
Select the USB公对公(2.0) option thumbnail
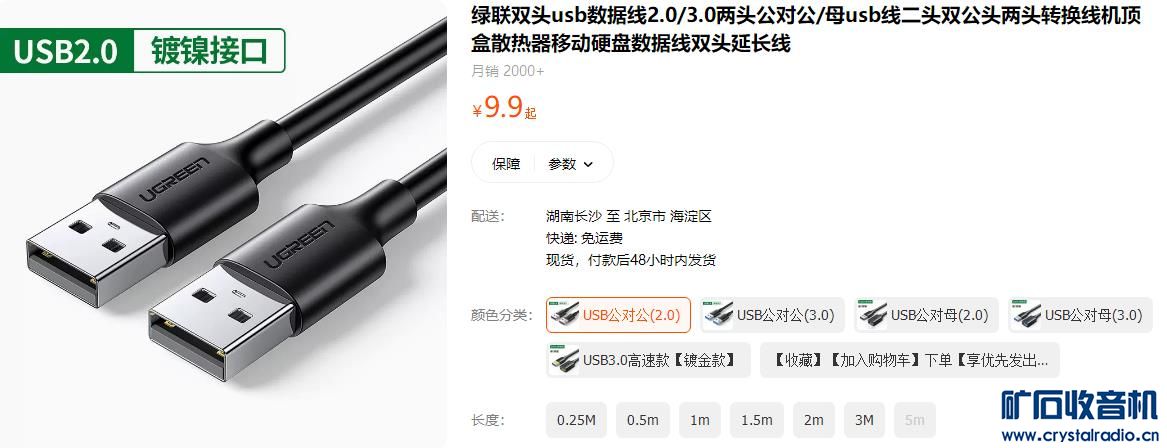pos(565,315)
